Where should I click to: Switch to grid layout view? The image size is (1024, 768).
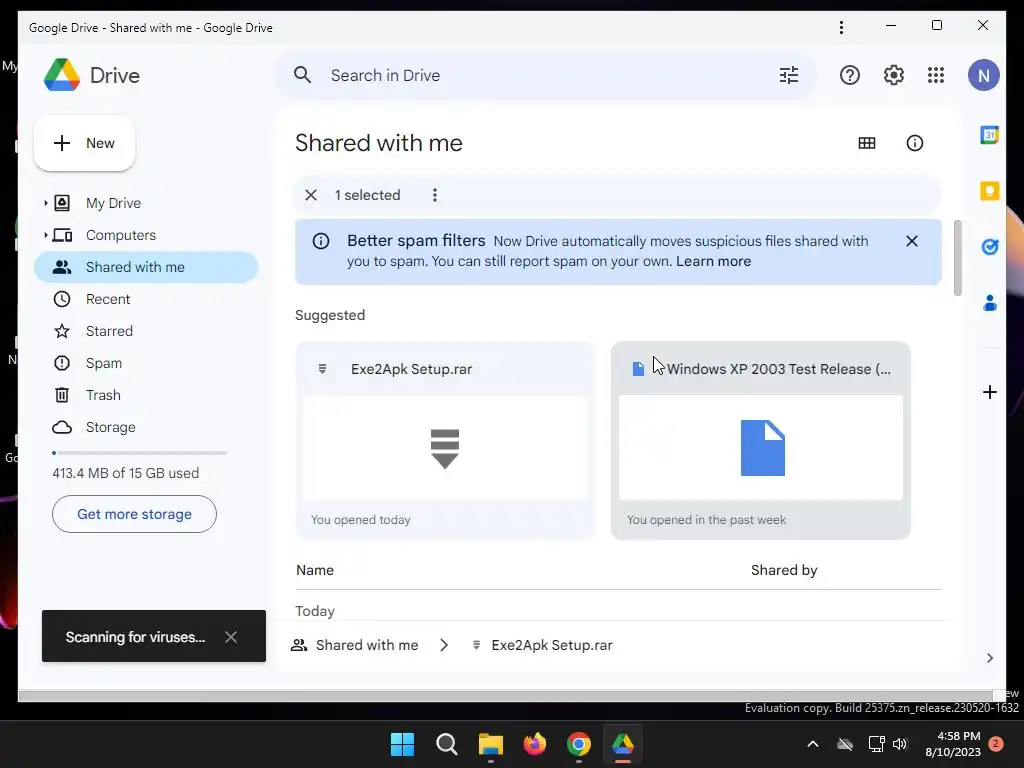867,143
